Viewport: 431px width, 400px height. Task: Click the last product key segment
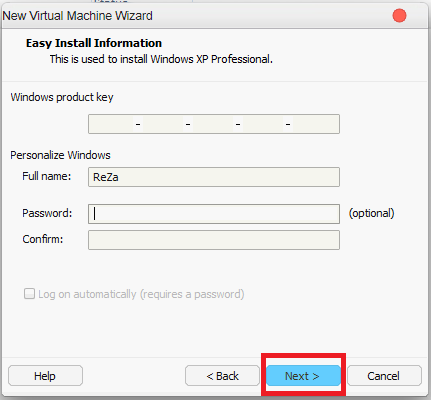point(315,124)
